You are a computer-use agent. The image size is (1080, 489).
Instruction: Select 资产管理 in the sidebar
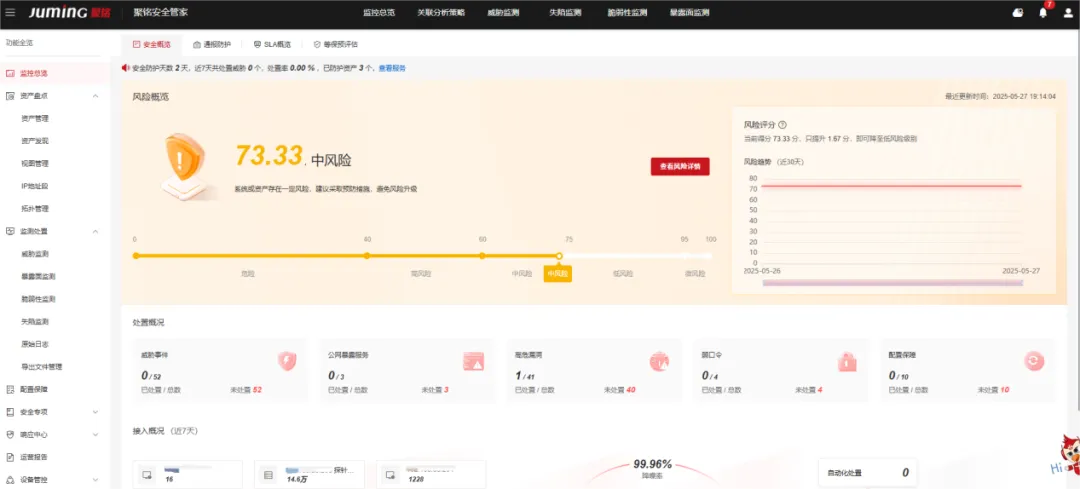[35, 118]
